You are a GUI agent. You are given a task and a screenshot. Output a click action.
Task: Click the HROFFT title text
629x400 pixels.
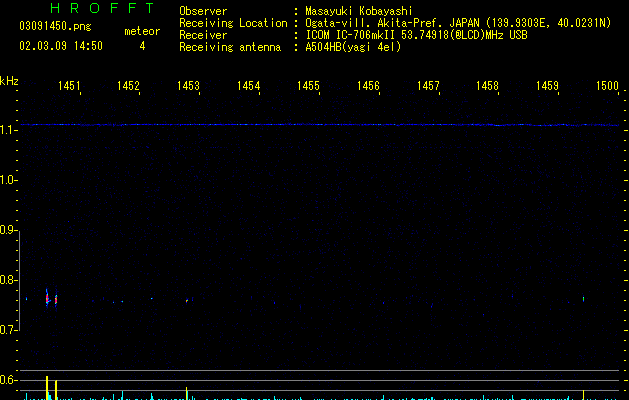102,8
